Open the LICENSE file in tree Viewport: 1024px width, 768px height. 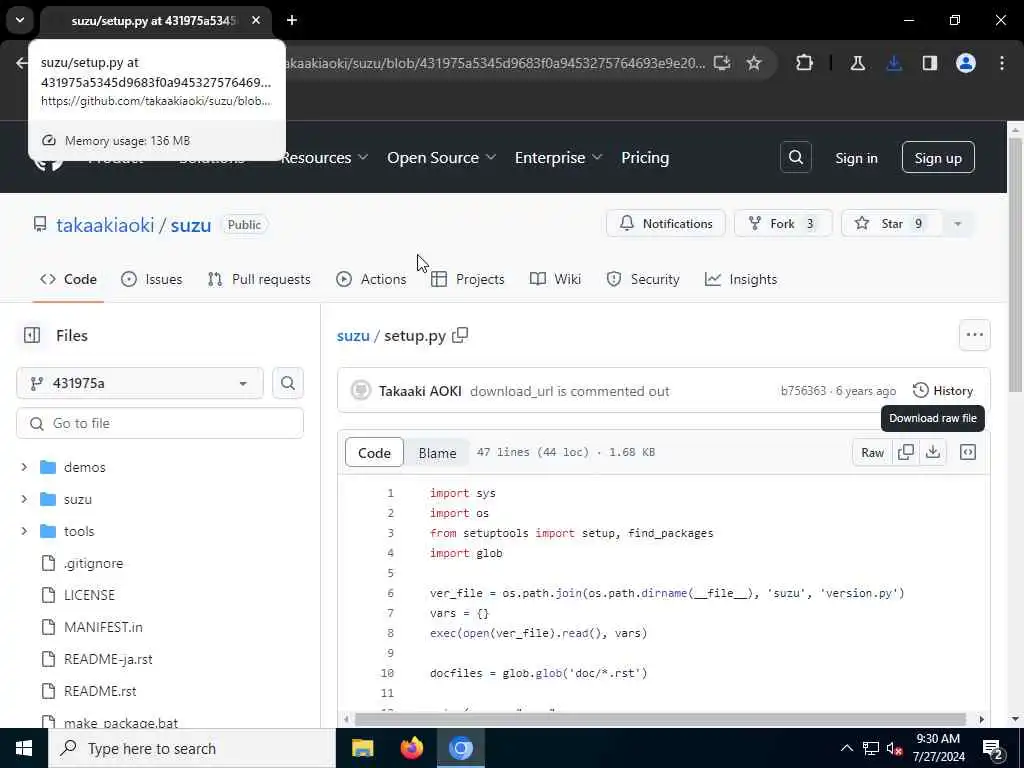click(89, 595)
